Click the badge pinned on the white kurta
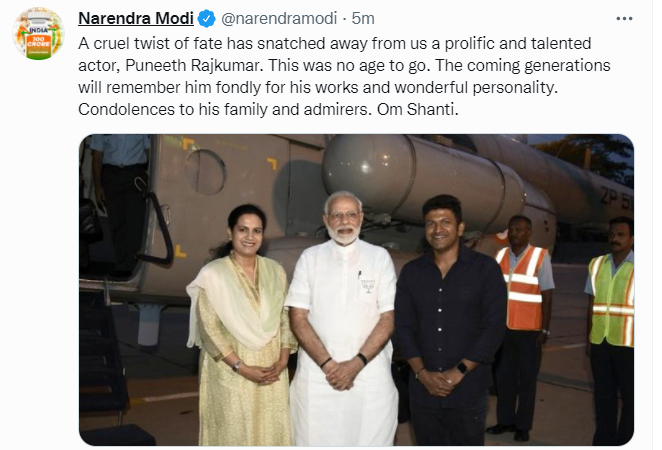The width and height of the screenshot is (662, 450). (x=367, y=286)
